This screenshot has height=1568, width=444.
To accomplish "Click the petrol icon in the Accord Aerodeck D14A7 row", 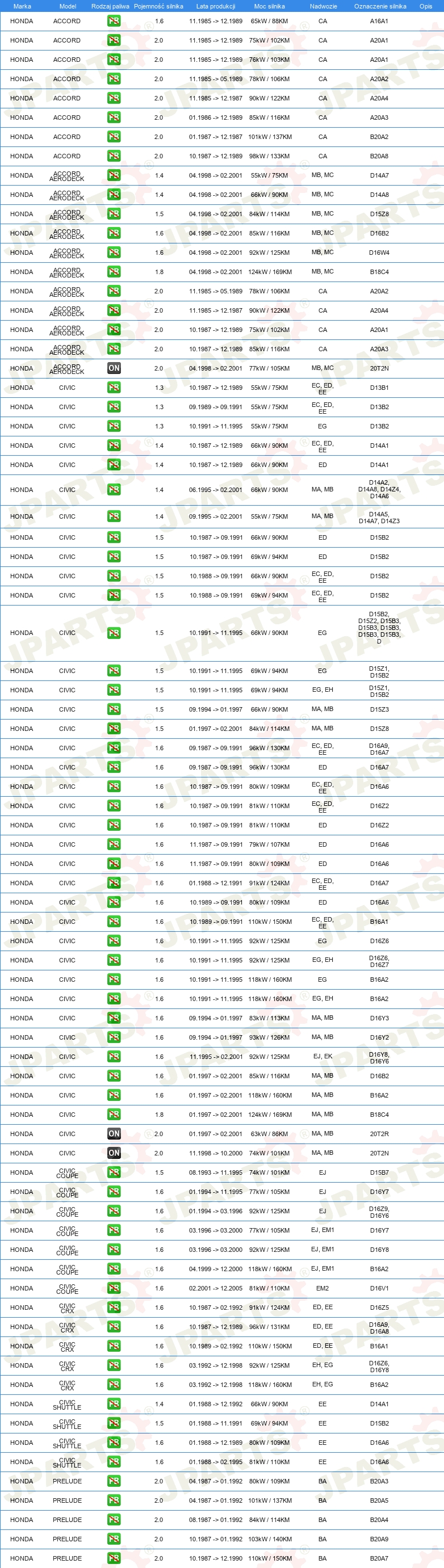I will [114, 175].
